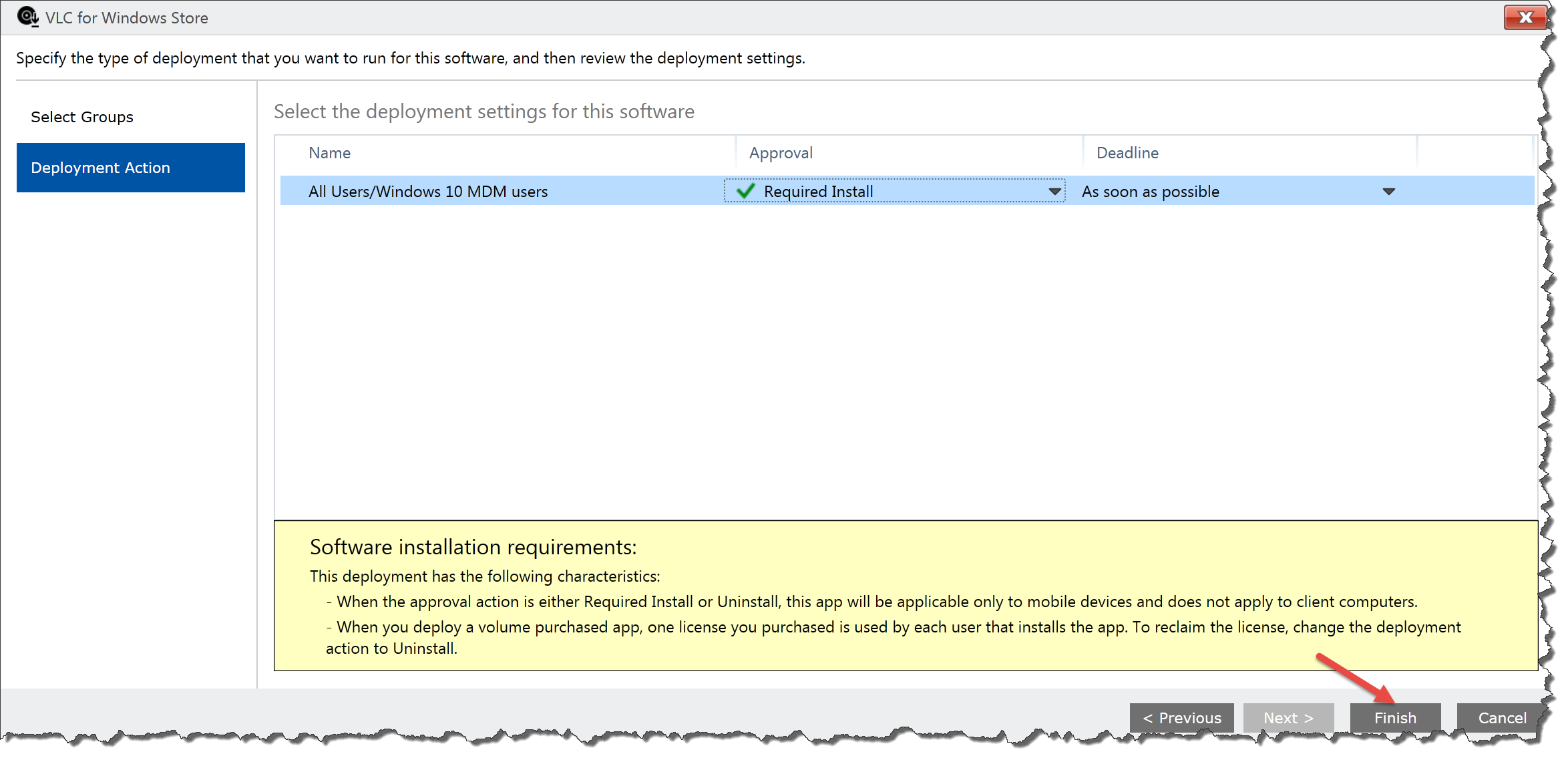Screen dimensions: 1568x758
Task: Click the approval dropdown's arrow
Action: 1055,191
